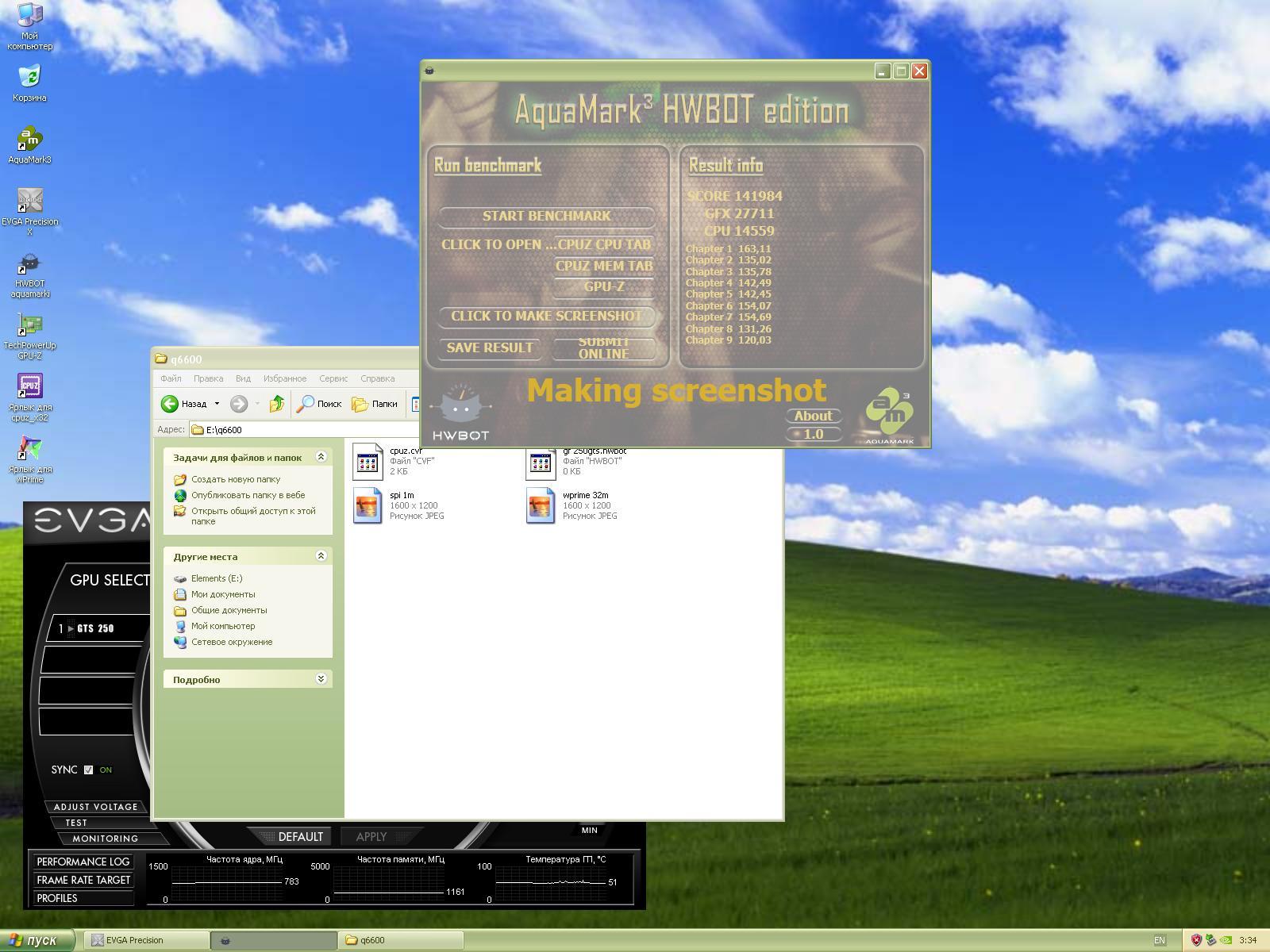Image resolution: width=1270 pixels, height=952 pixels.
Task: Click the Windows Security Alert tray icon
Action: point(1196,940)
